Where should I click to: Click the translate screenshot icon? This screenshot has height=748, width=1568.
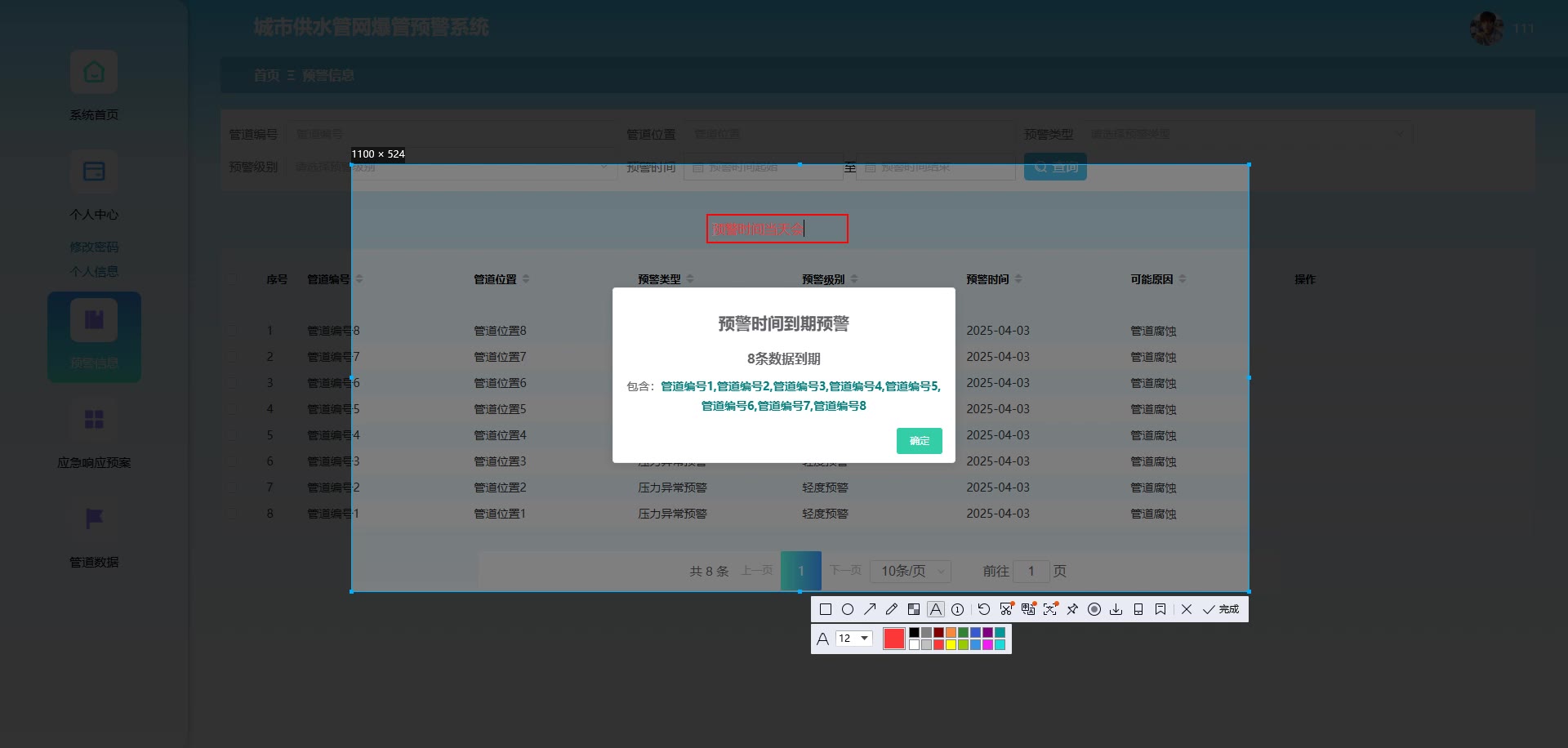tap(1028, 609)
